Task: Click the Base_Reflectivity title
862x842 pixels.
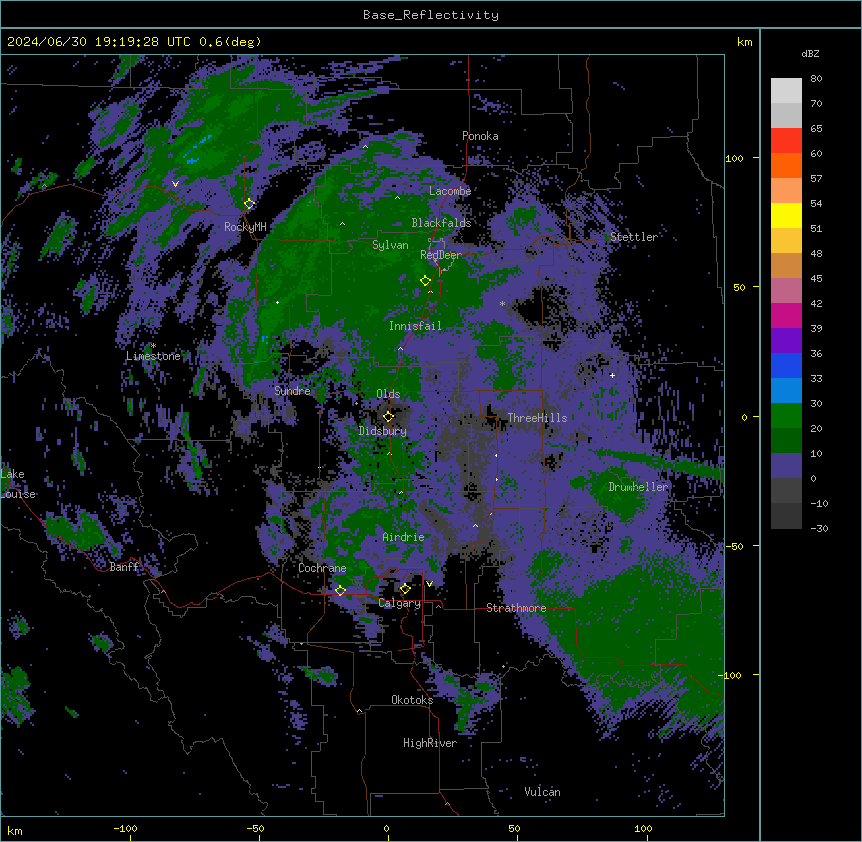Action: tap(431, 15)
